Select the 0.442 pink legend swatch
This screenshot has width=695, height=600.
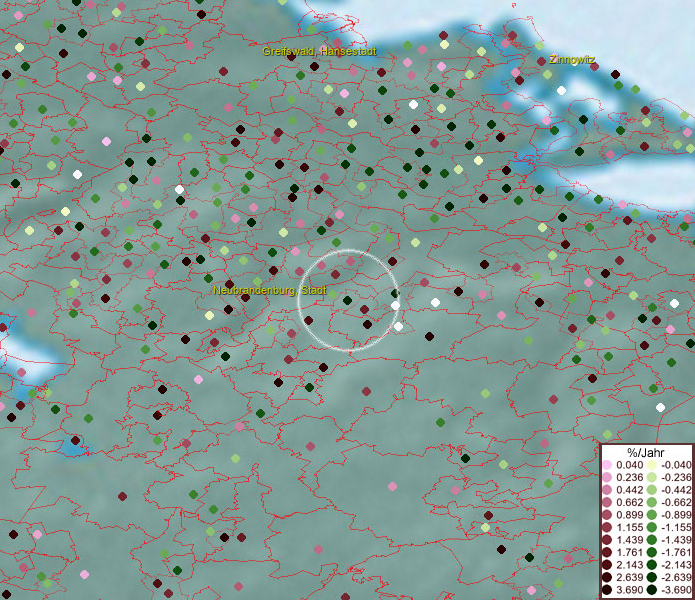point(607,490)
